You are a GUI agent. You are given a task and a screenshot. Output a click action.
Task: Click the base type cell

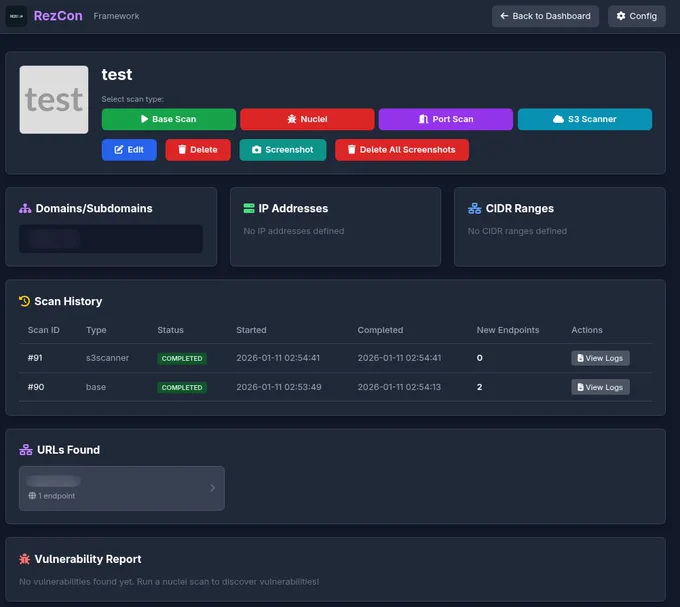[x=96, y=387]
